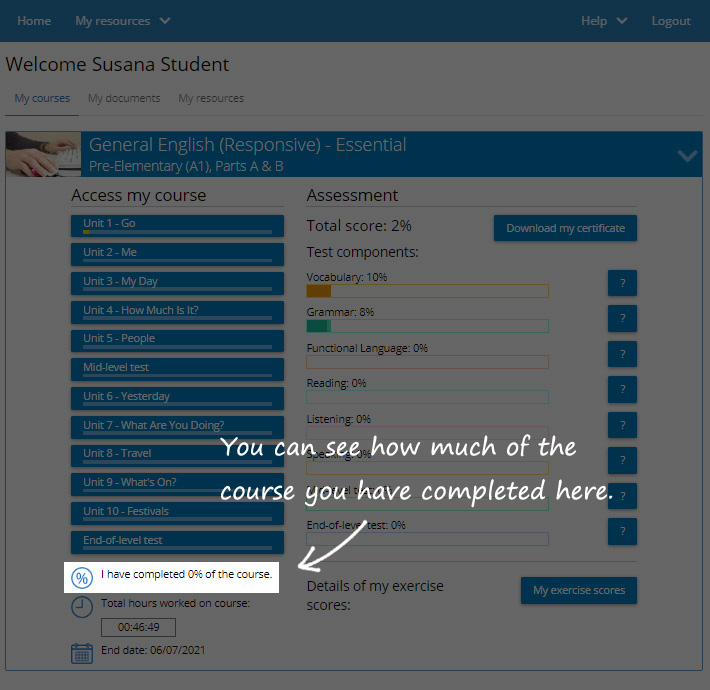
Task: Select the My resources tab below welcome
Action: pos(211,99)
